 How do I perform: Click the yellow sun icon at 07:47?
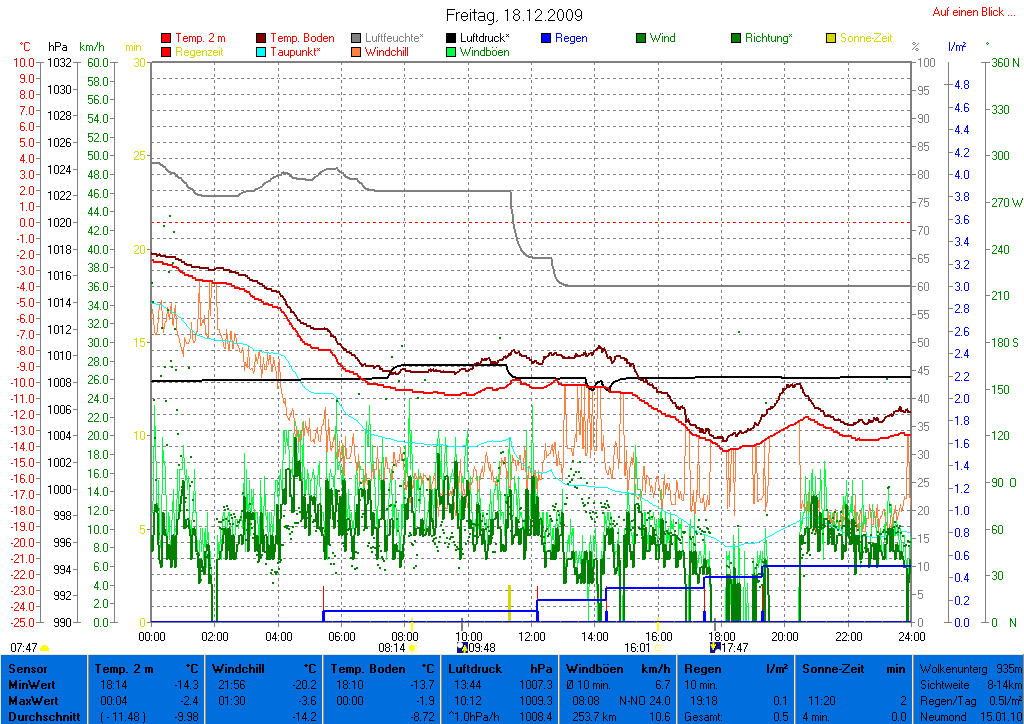coord(45,648)
